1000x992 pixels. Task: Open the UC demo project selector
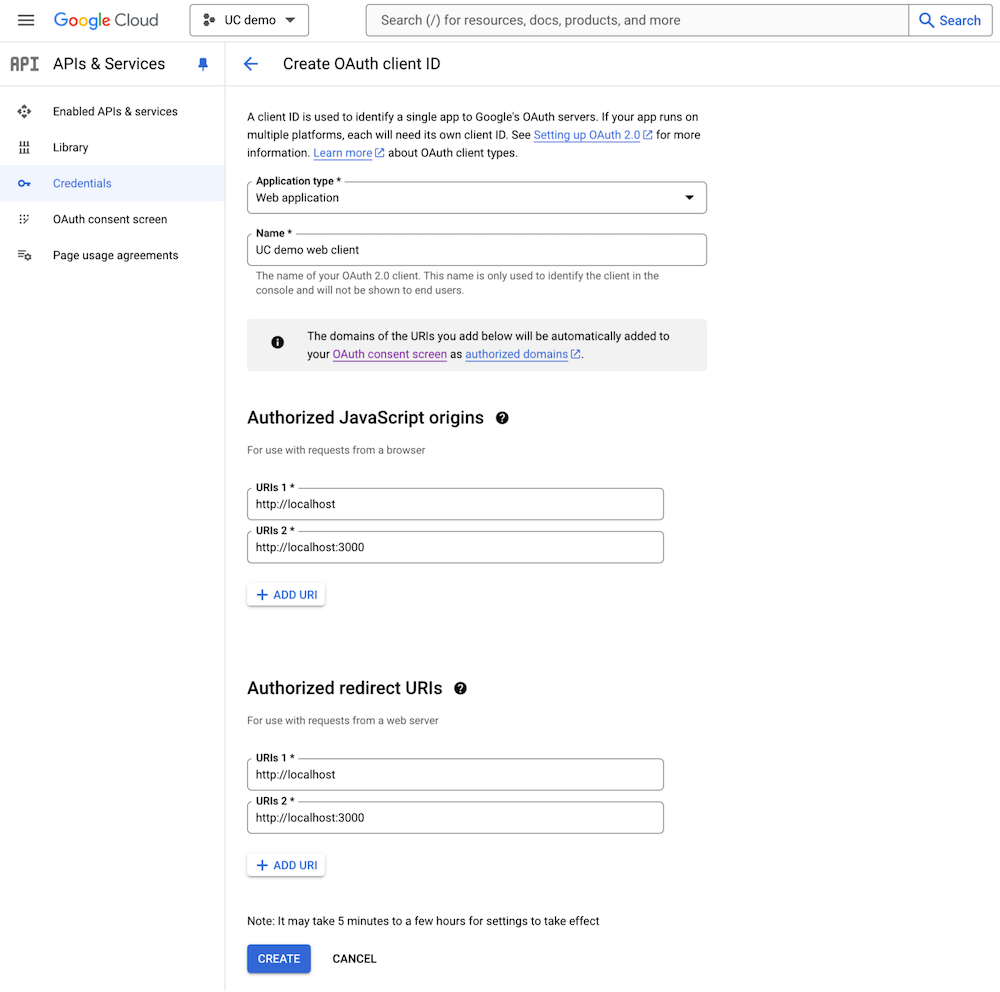(x=249, y=20)
